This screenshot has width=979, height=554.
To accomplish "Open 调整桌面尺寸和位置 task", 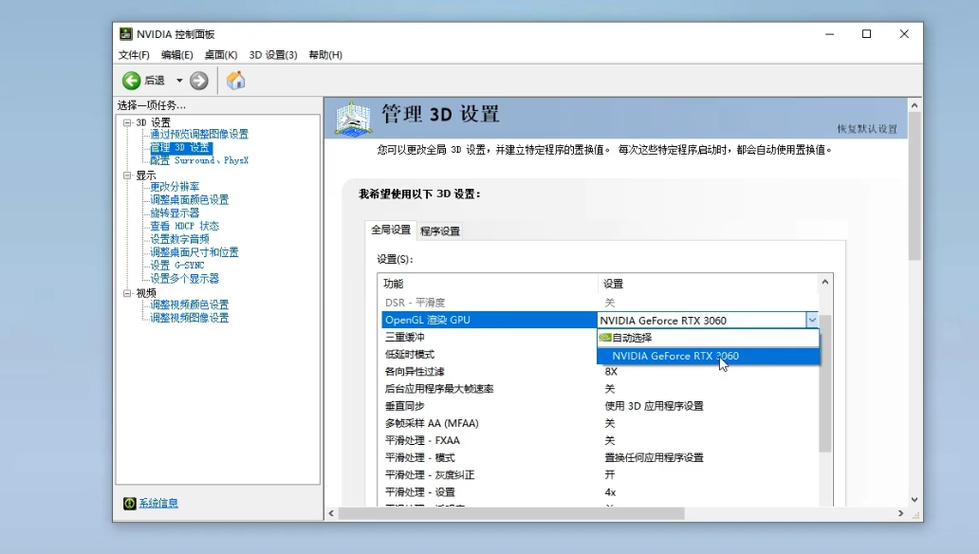I will click(x=194, y=252).
